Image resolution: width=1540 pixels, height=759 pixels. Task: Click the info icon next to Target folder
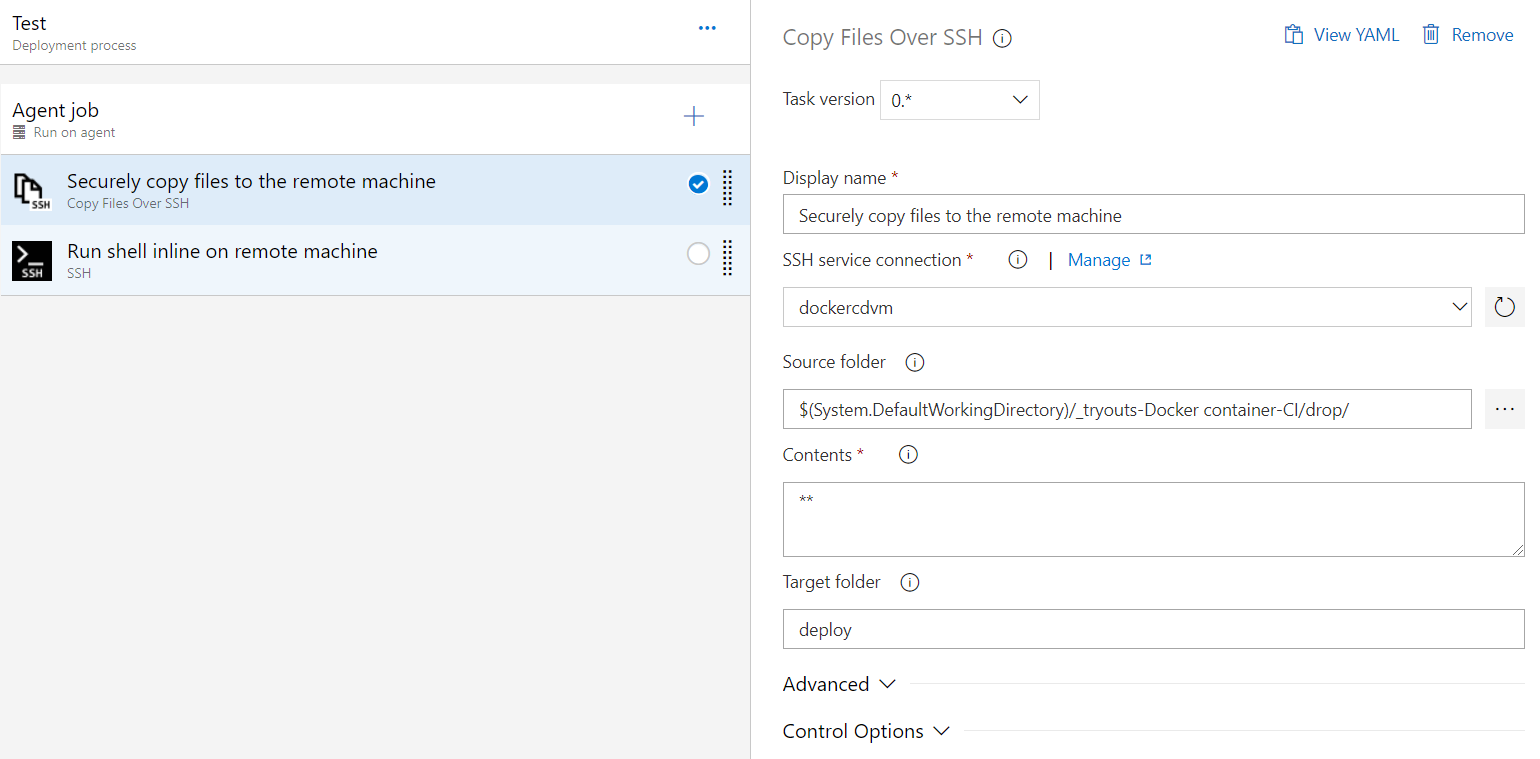coord(909,582)
